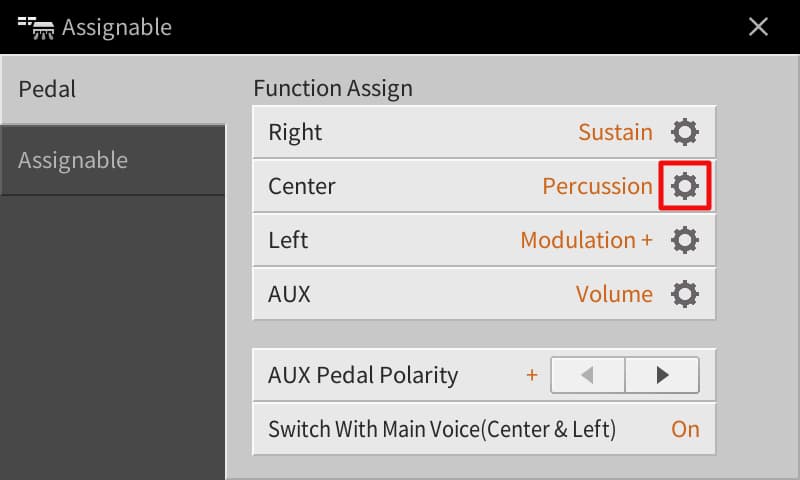Click the Assignable keyboard icon in title bar
This screenshot has height=480, width=800.
click(x=35, y=27)
